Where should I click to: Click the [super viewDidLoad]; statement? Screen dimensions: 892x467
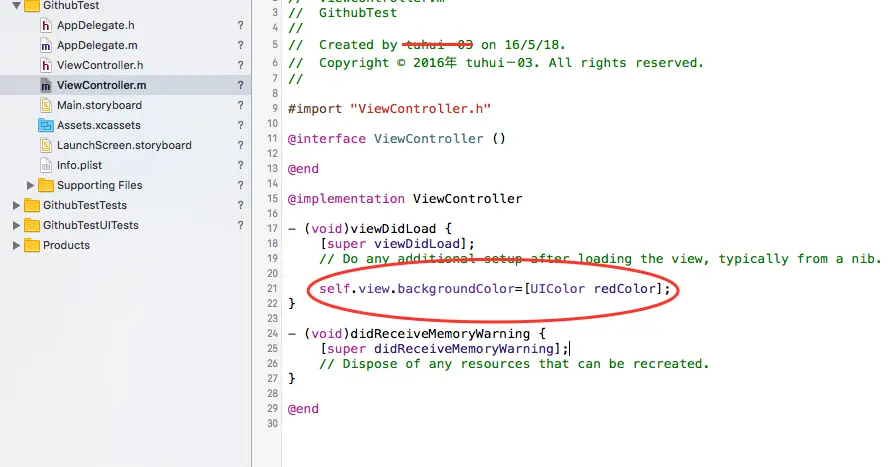click(397, 243)
